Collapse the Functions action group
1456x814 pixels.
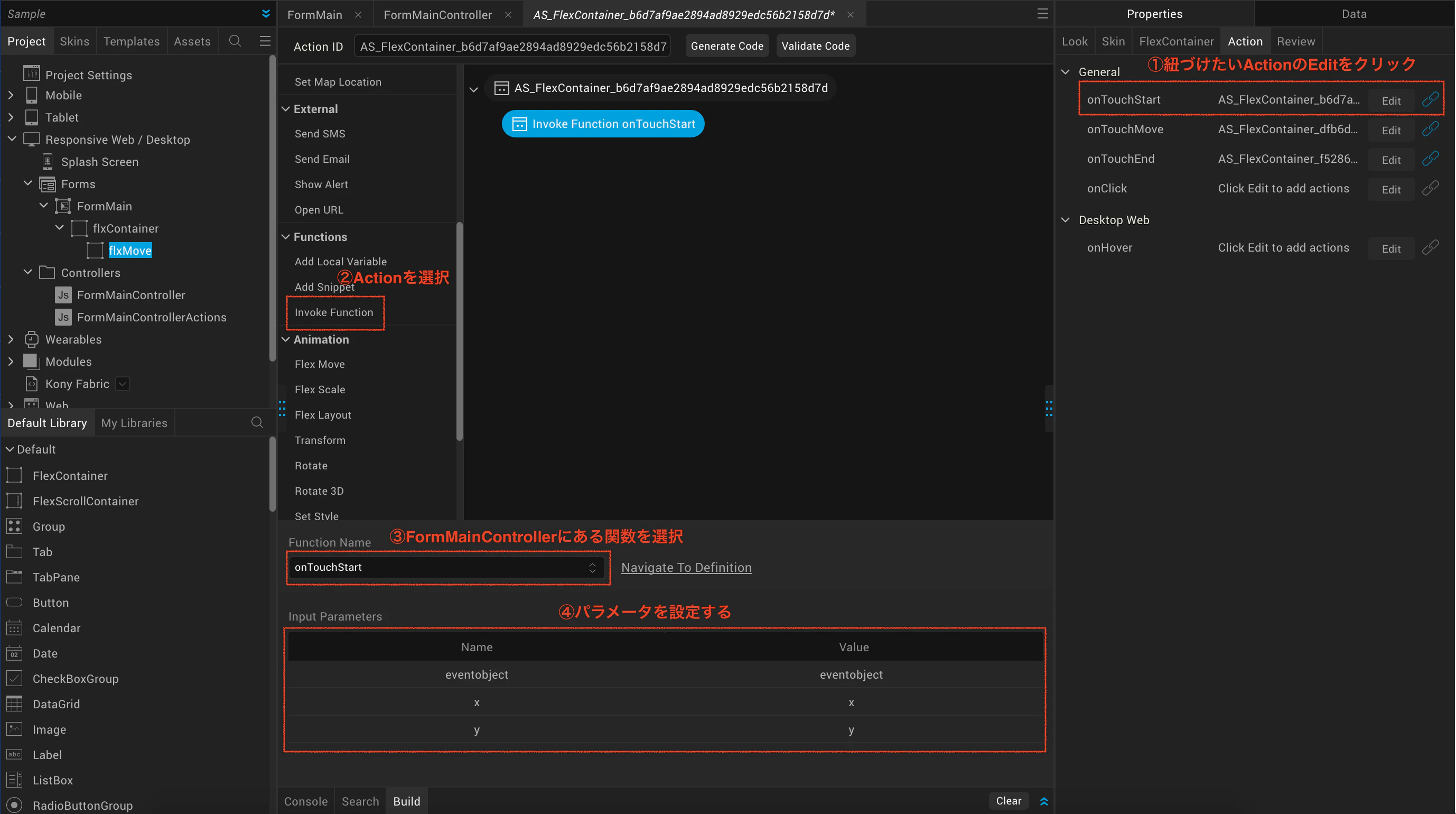point(286,236)
